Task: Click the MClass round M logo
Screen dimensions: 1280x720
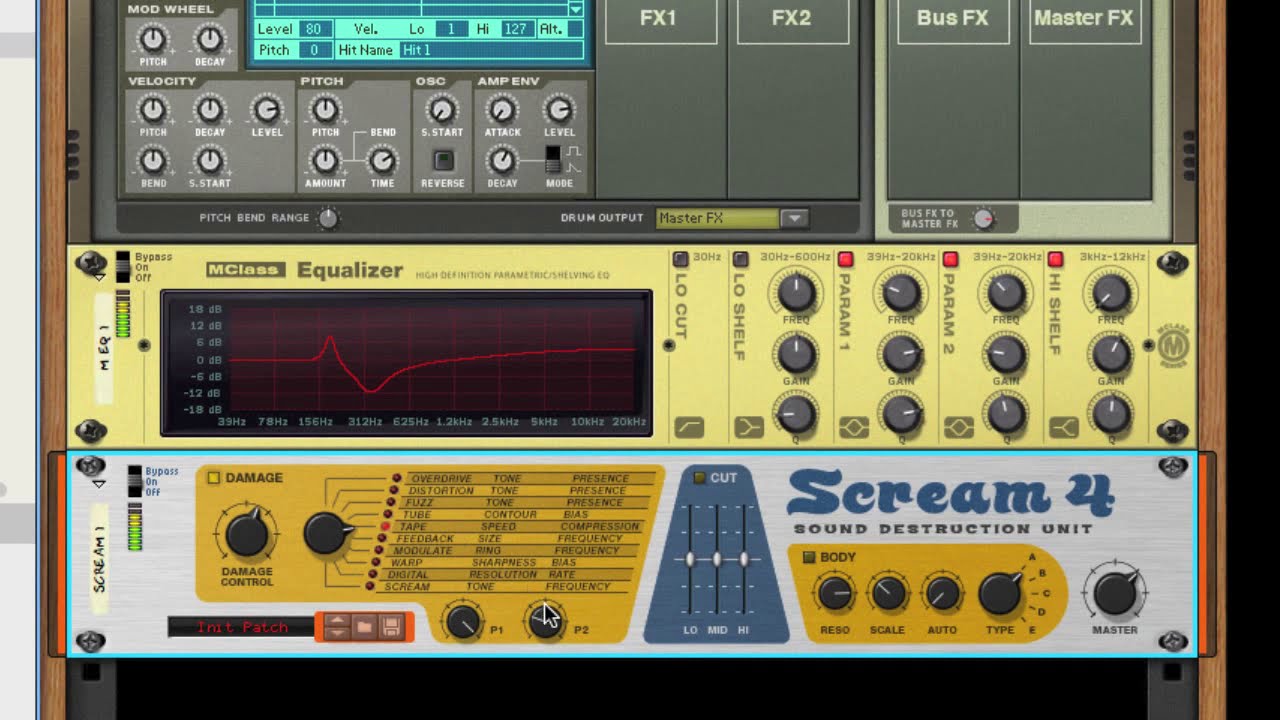Action: pyautogui.click(x=1174, y=345)
